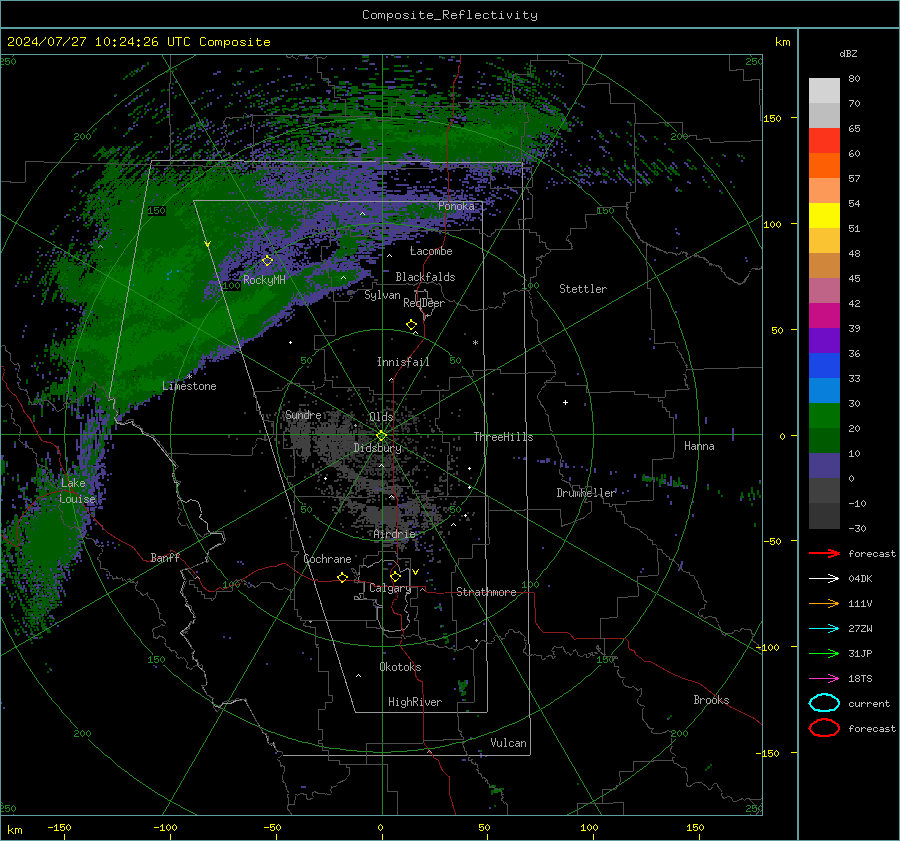Click the Airdrie city label
This screenshot has width=900, height=841.
pyautogui.click(x=394, y=534)
